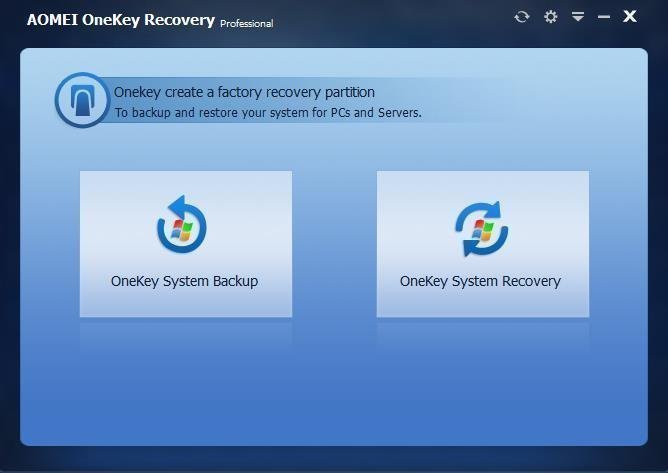Select the OneKey System Backup label
The width and height of the screenshot is (668, 473).
click(184, 281)
